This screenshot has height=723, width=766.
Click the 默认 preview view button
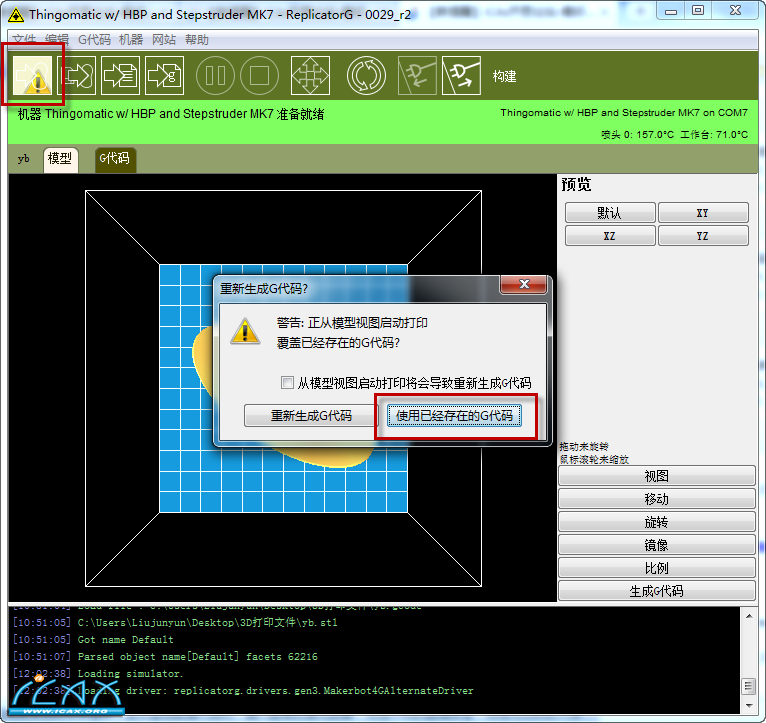coord(610,213)
